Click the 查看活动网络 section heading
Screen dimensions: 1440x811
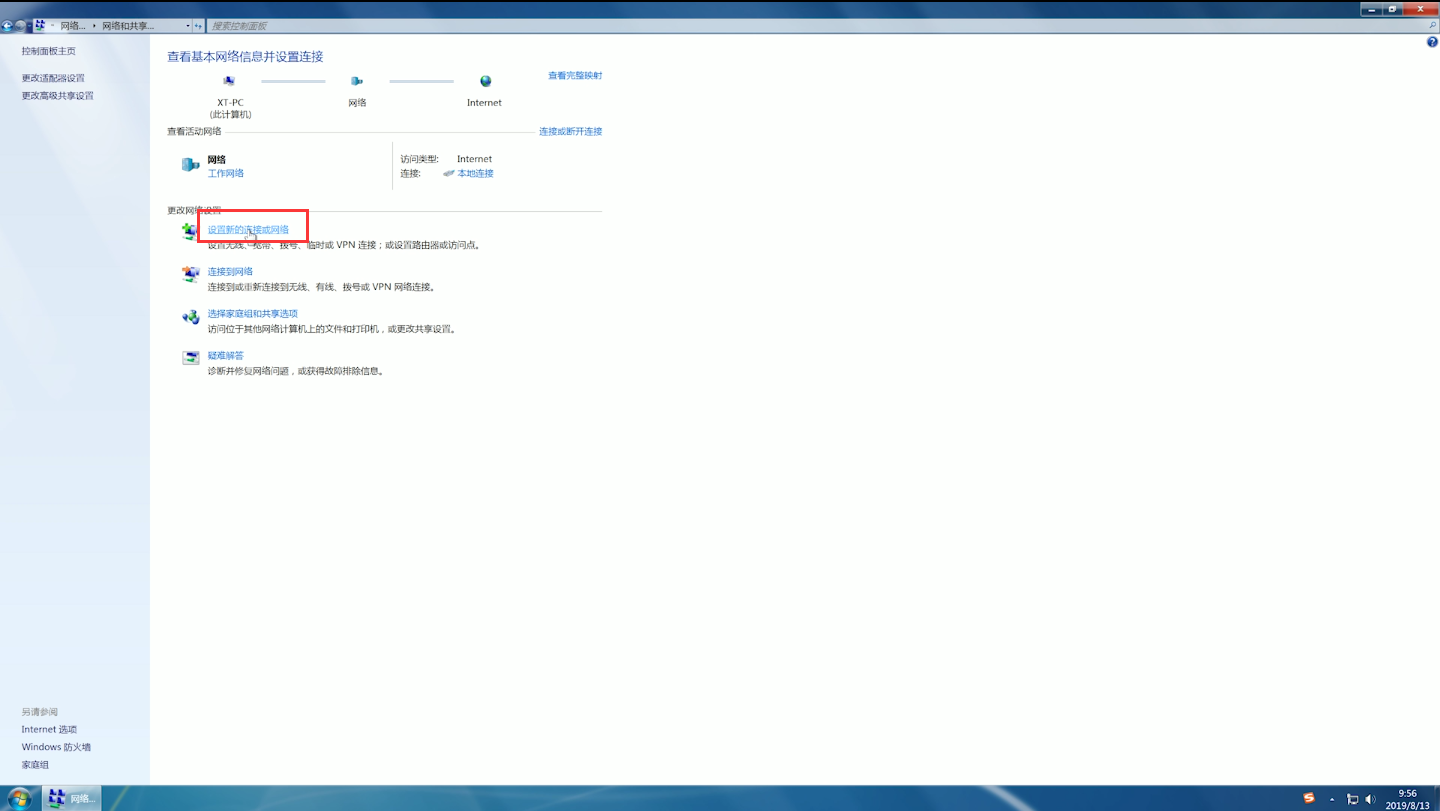tap(194, 132)
